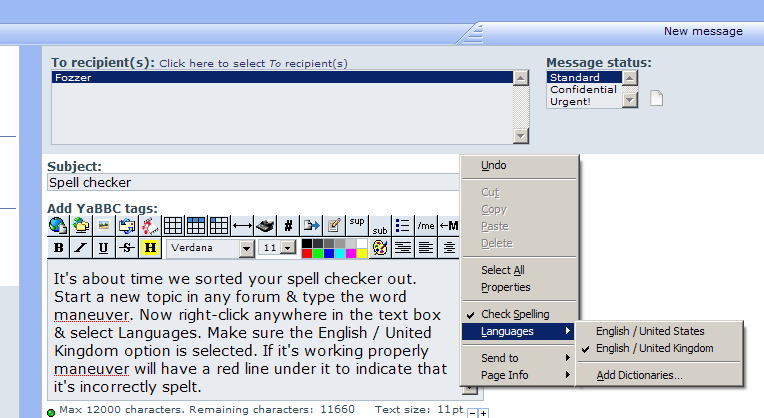This screenshot has height=418, width=764.
Task: Click the center alignment icon
Action: point(449,247)
